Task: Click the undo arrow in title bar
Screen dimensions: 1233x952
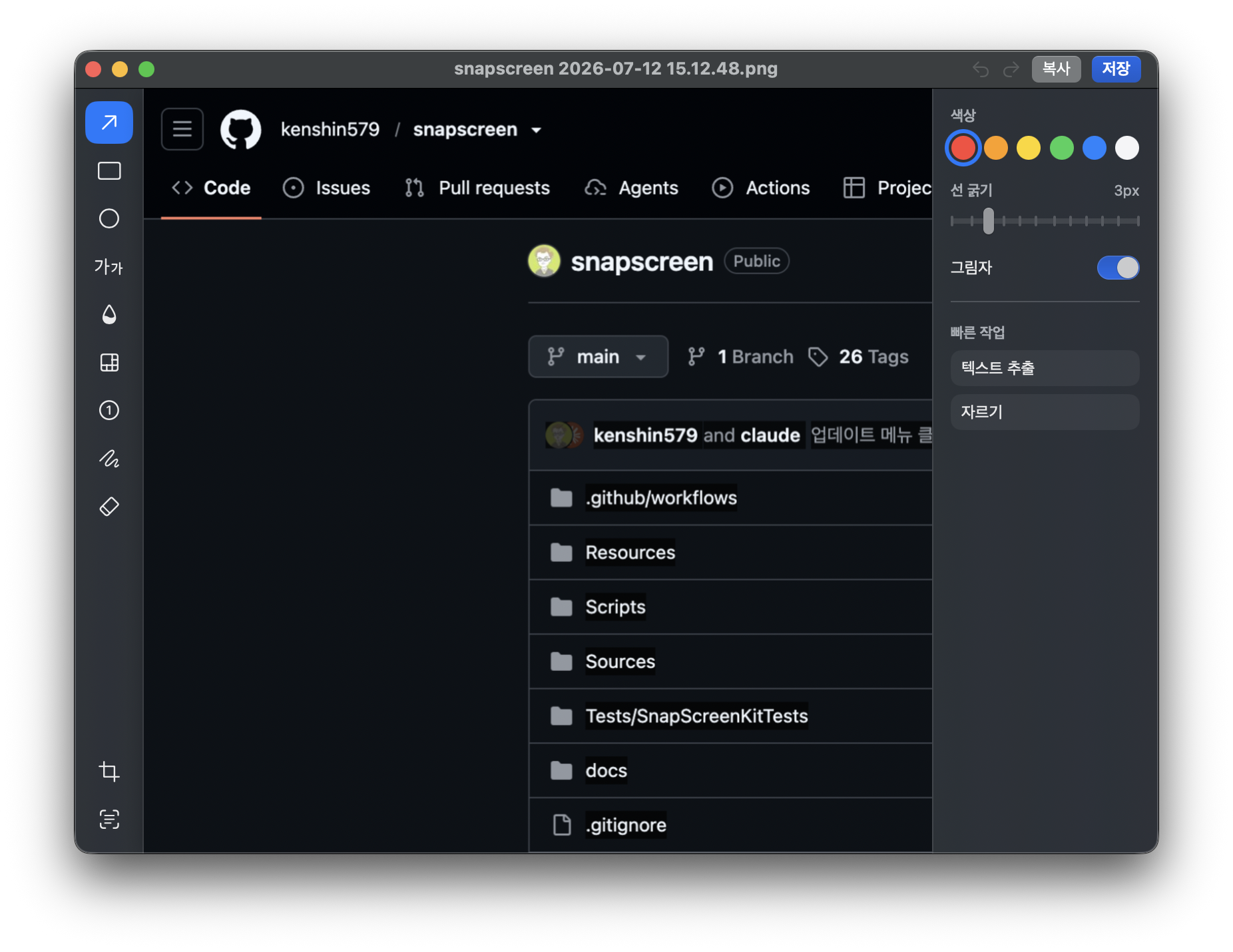Action: 981,69
